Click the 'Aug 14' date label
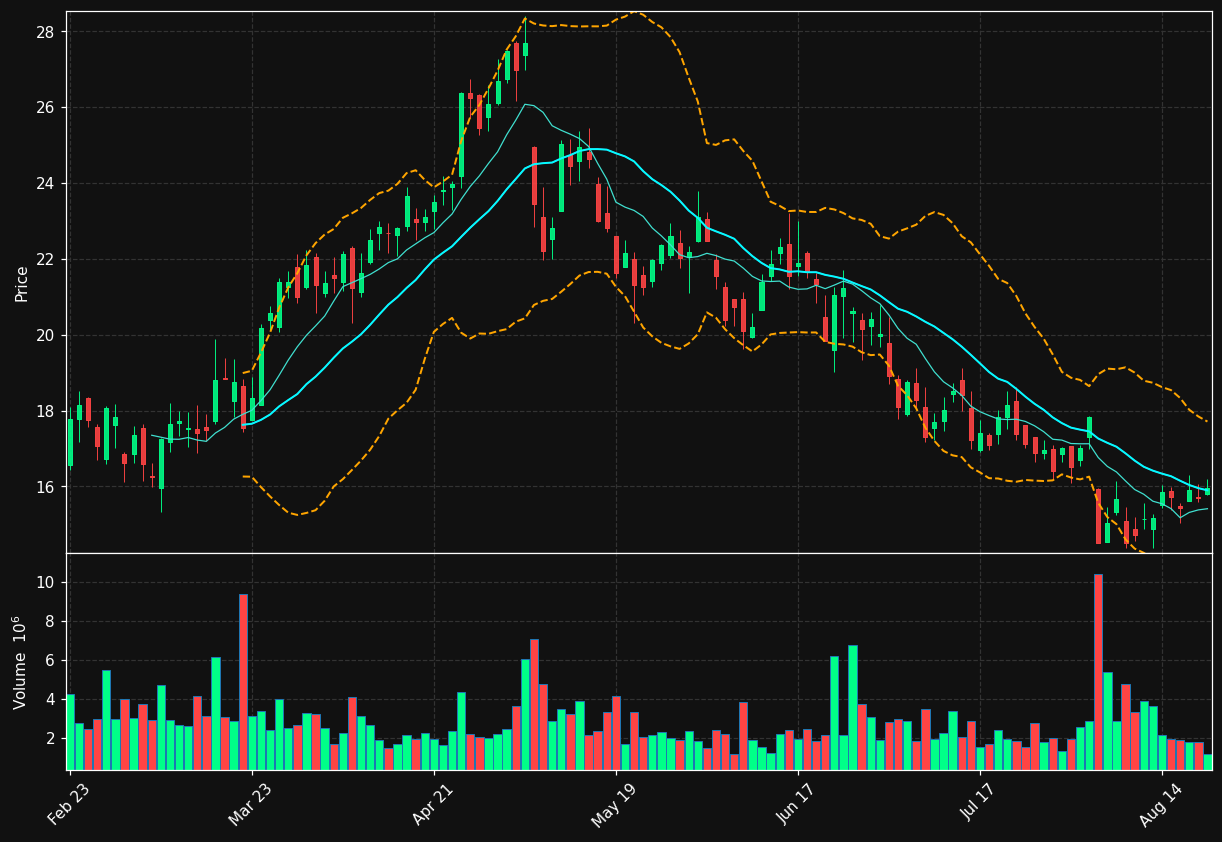 click(x=1160, y=806)
